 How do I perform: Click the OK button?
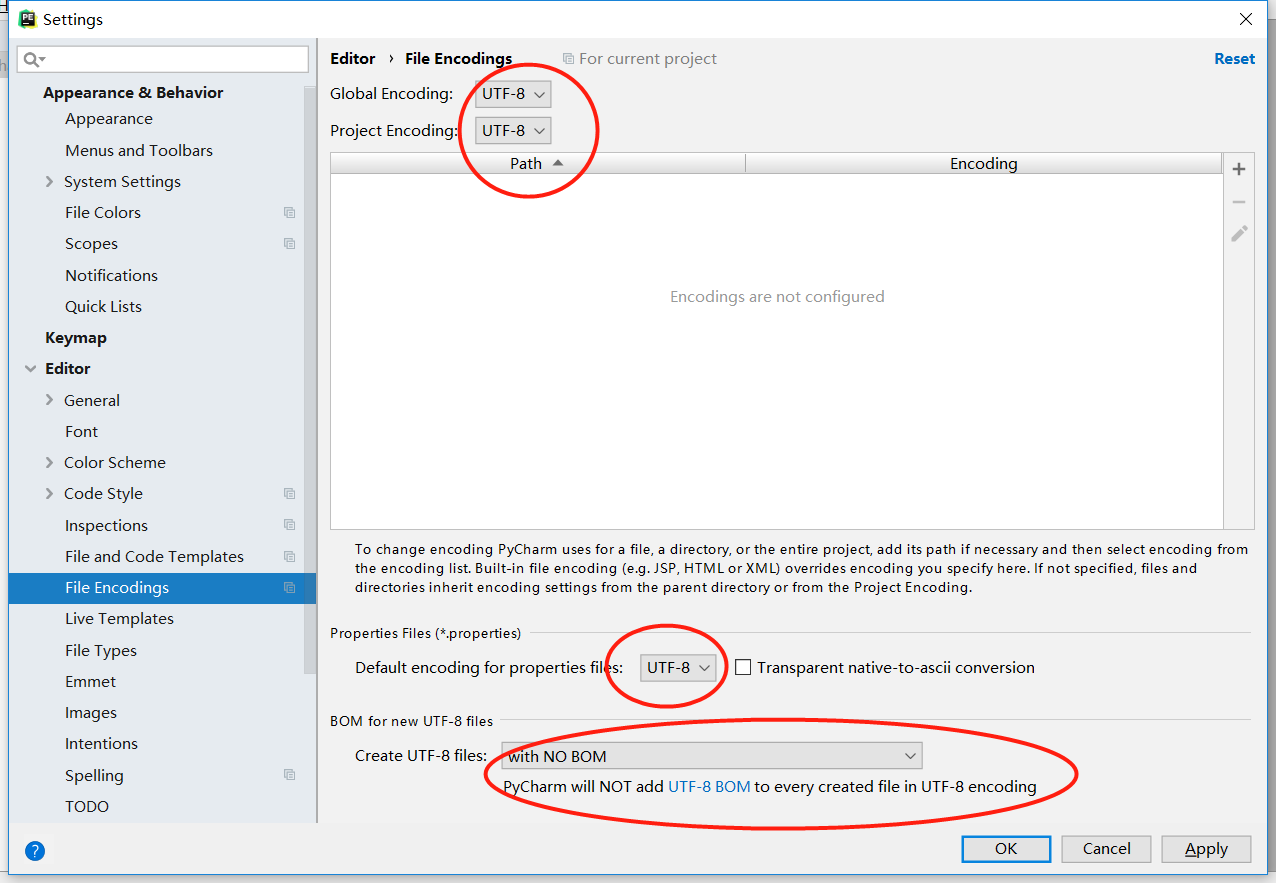pyautogui.click(x=1006, y=849)
